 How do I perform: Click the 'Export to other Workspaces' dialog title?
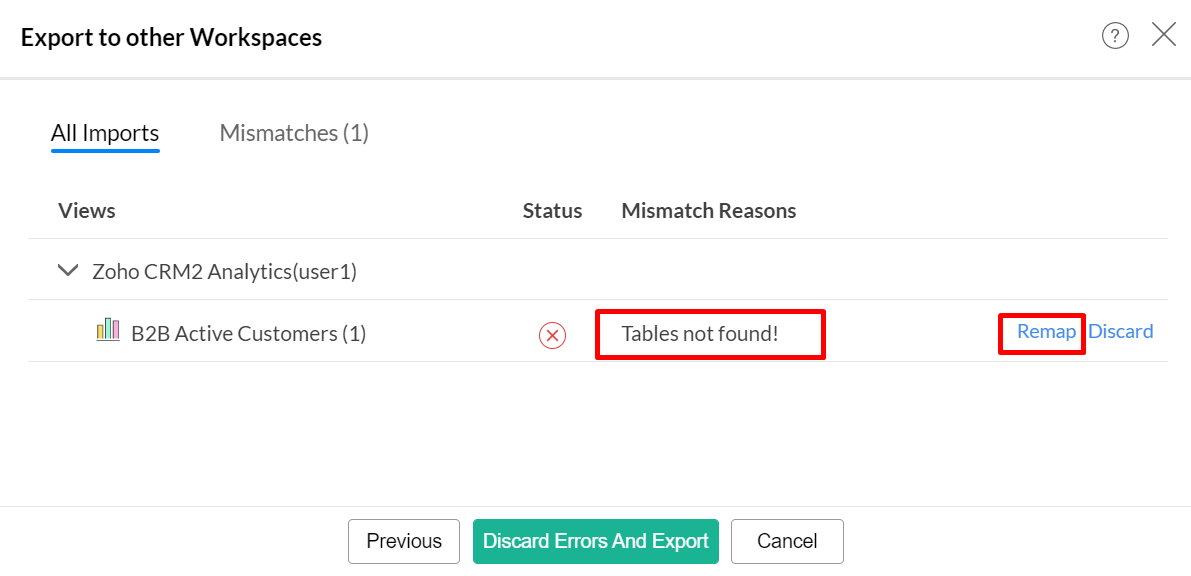[171, 38]
